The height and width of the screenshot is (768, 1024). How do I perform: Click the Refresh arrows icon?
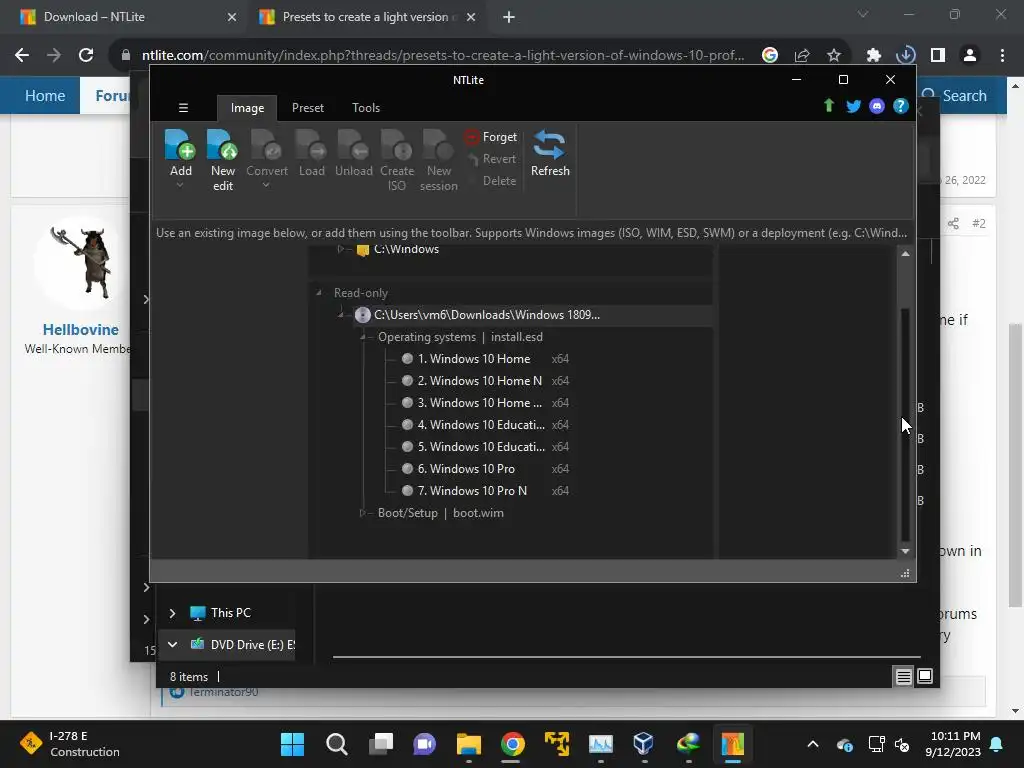click(549, 144)
